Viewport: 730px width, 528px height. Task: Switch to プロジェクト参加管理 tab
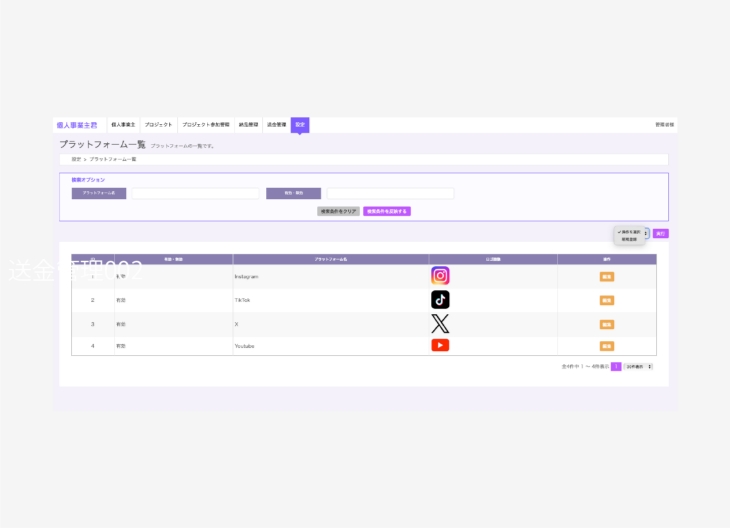coord(206,125)
